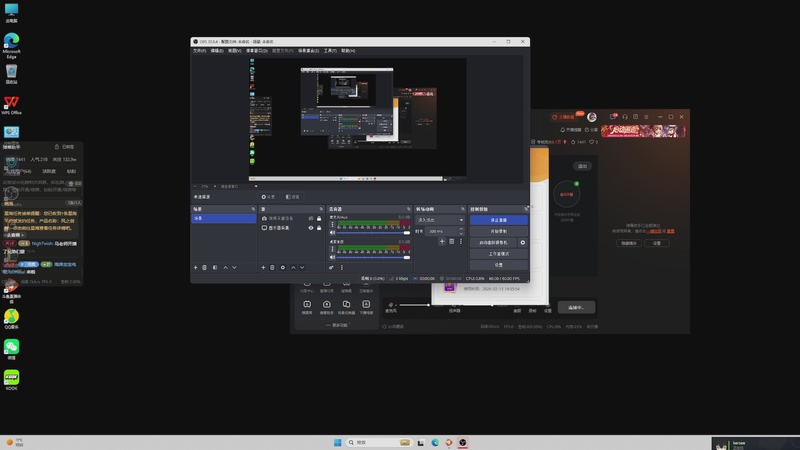Open source properties gear icon

[282, 267]
